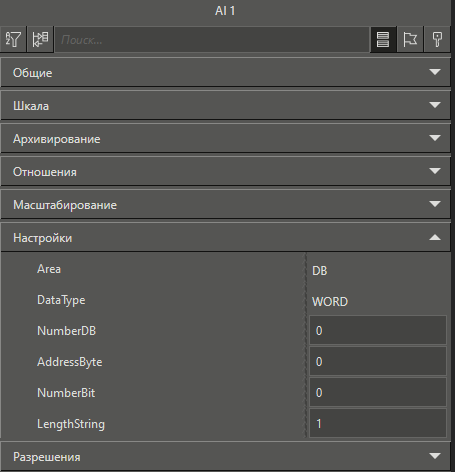Click the NumberDB value field
Screen dimensions: 455x472
pyautogui.click(x=378, y=330)
